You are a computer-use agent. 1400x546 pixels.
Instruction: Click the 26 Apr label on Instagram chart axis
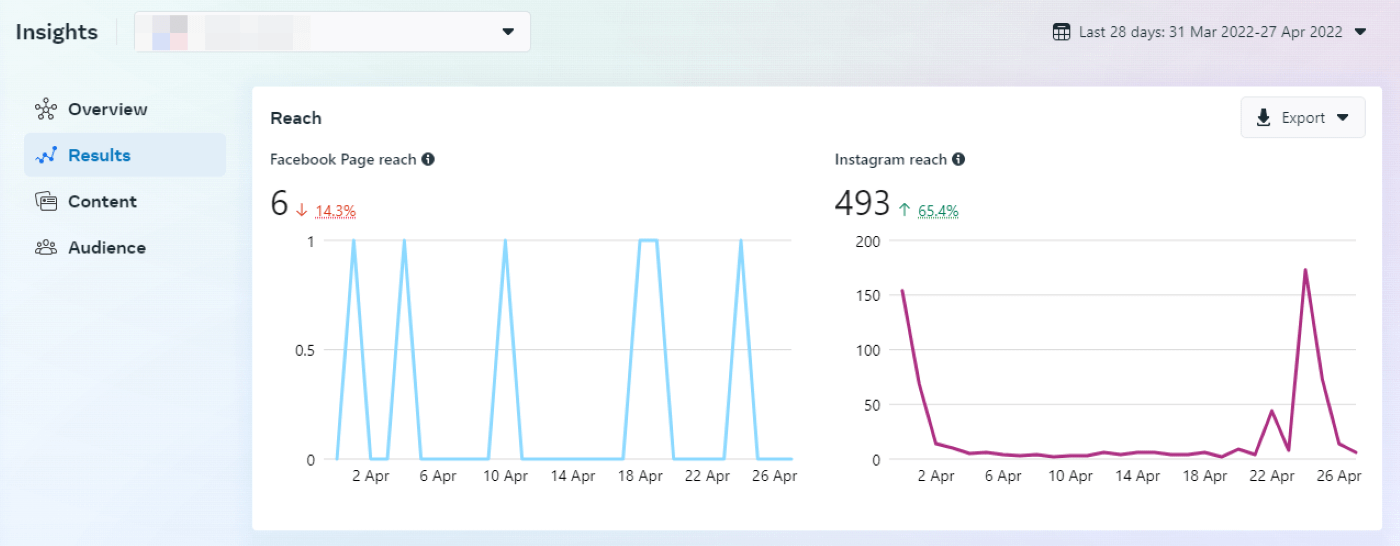coord(1339,476)
